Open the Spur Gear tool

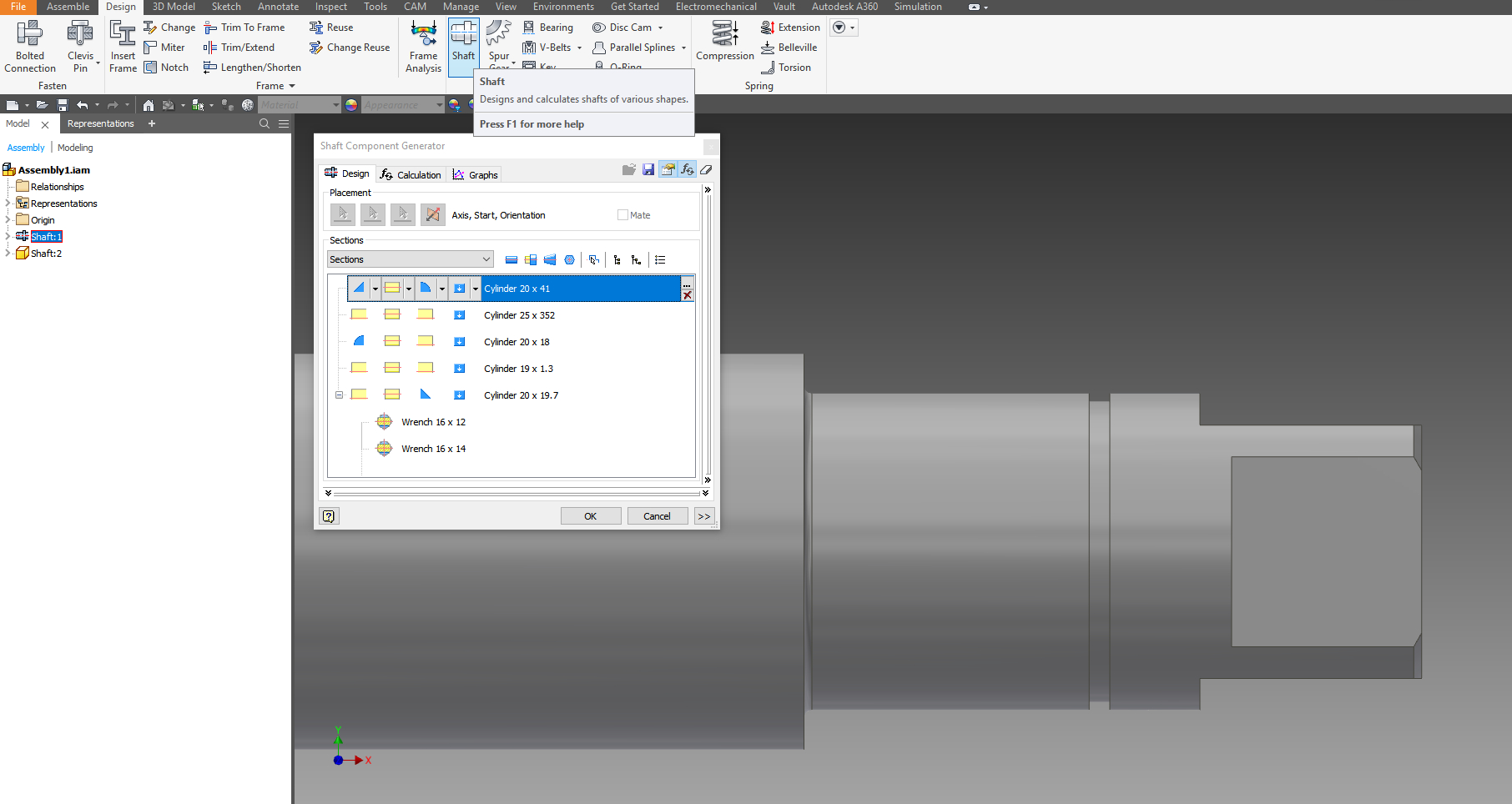point(499,43)
